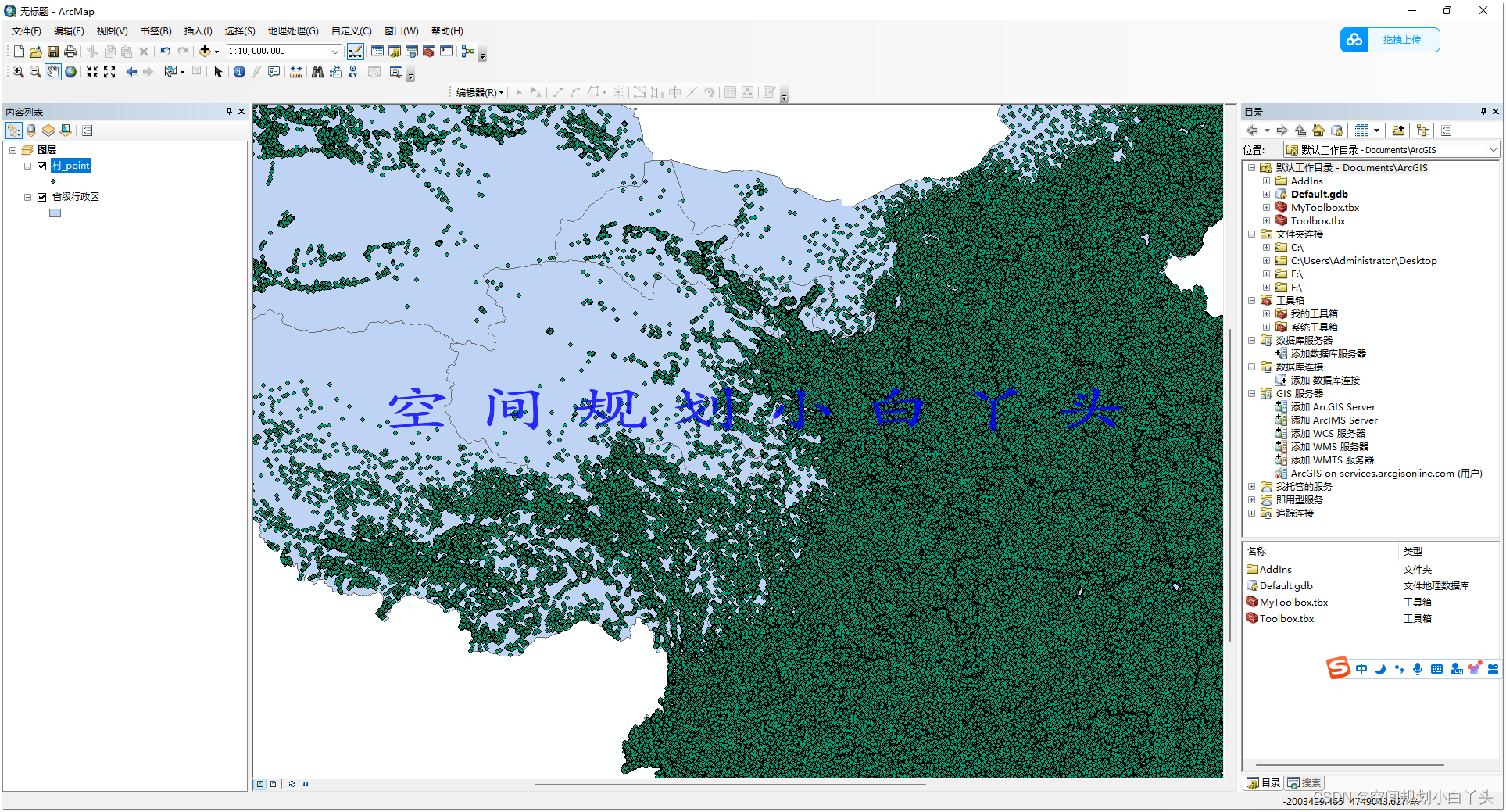The height and width of the screenshot is (812, 1506).
Task: Expand the Add Data dropdown arrow
Action: coord(216,52)
